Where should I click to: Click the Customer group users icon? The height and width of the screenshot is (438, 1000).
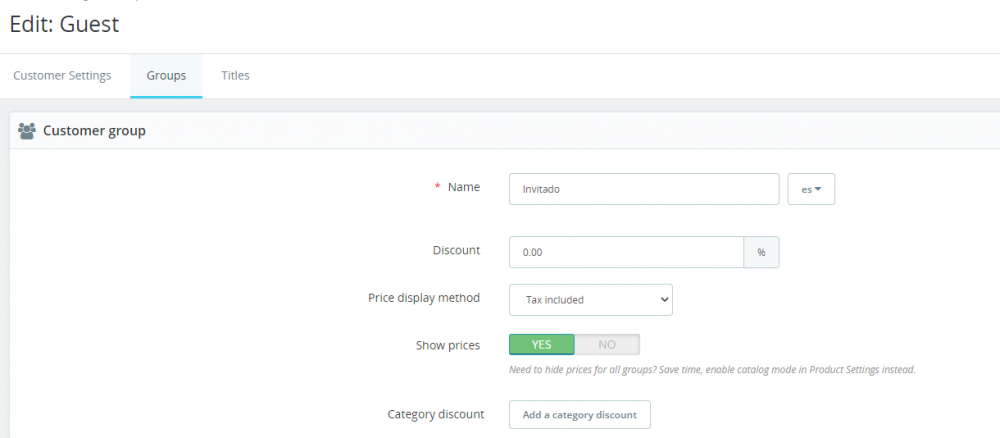27,131
